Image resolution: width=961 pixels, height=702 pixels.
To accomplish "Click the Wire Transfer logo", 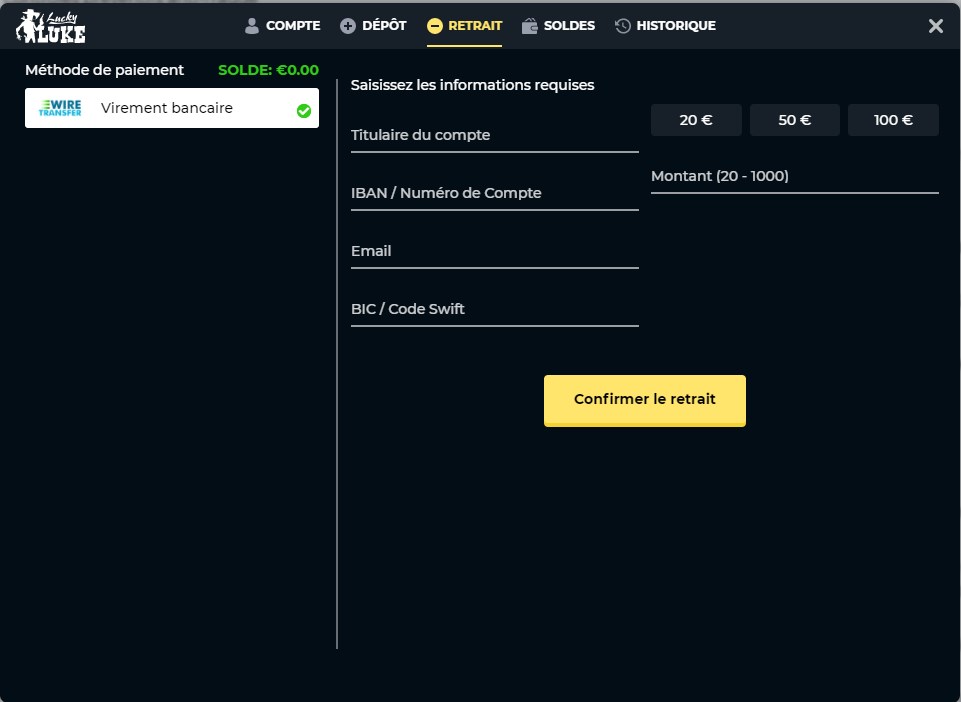I will [x=60, y=108].
